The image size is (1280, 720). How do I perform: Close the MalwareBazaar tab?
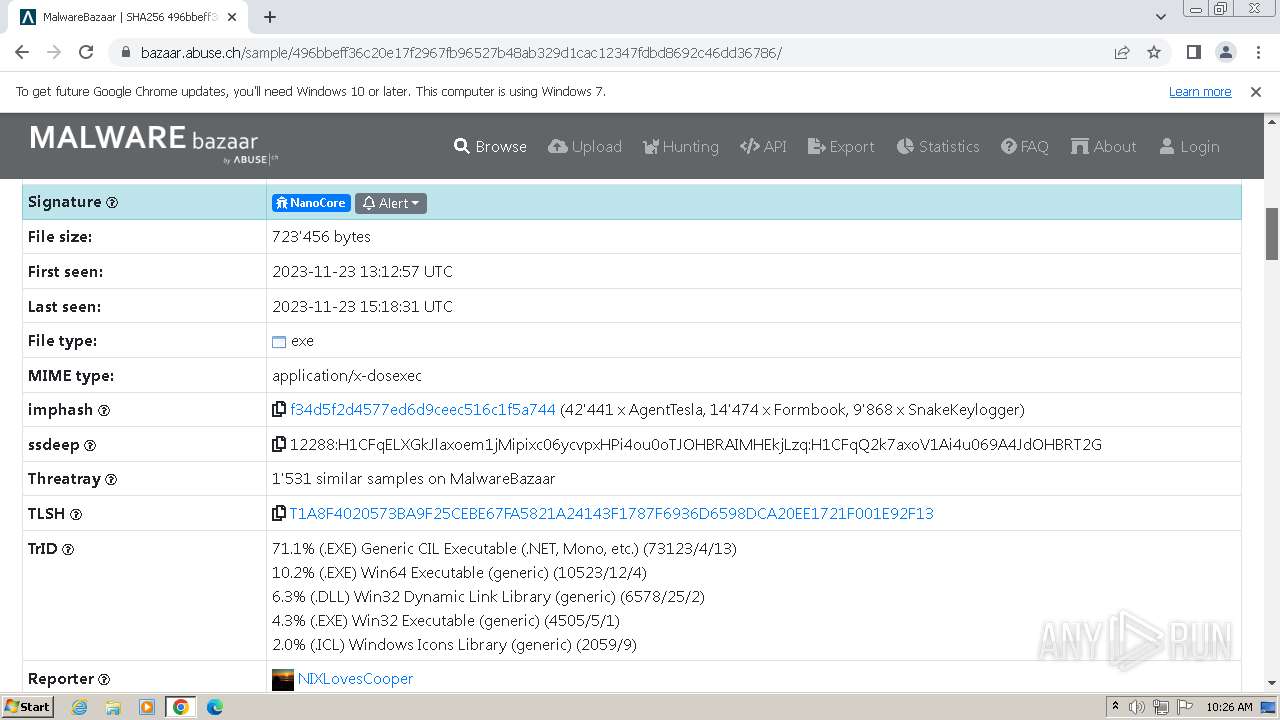pyautogui.click(x=232, y=17)
